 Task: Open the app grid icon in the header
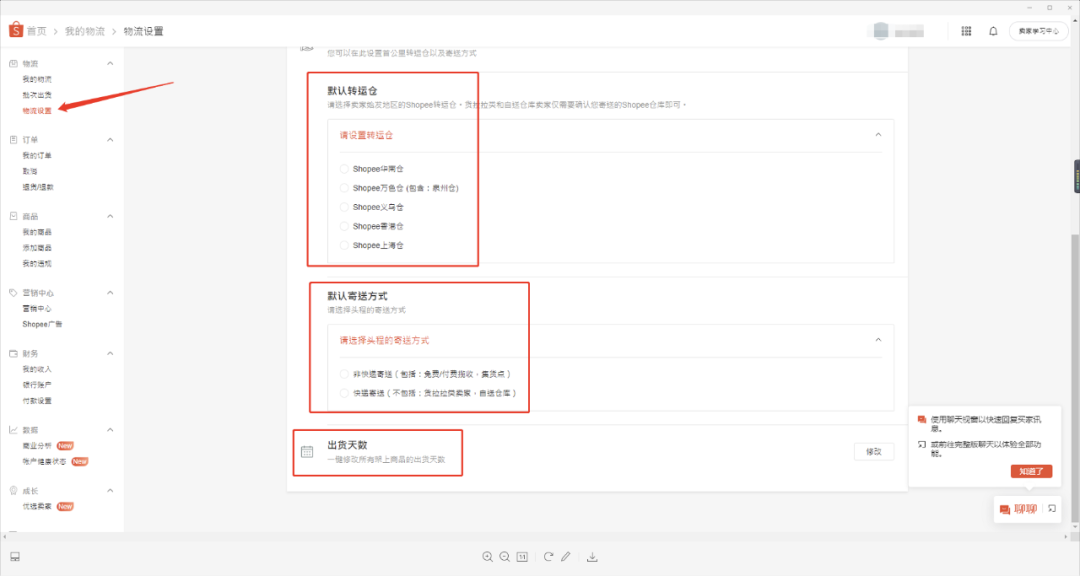(x=966, y=31)
